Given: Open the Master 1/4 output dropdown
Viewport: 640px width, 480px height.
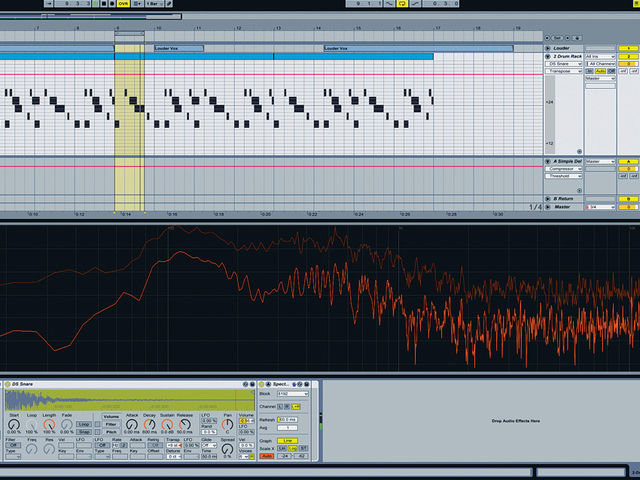Looking at the screenshot, I should 600,207.
